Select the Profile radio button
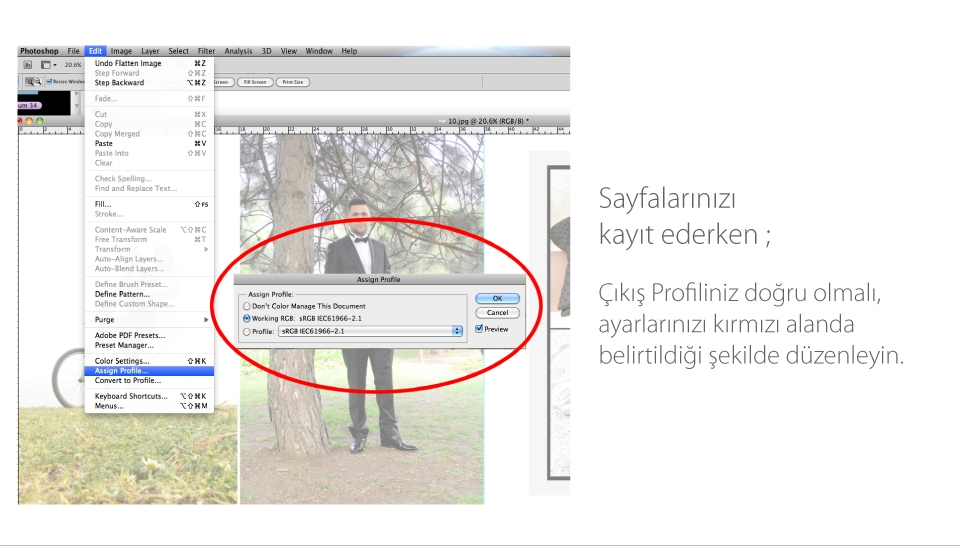960x550 pixels. click(x=247, y=331)
